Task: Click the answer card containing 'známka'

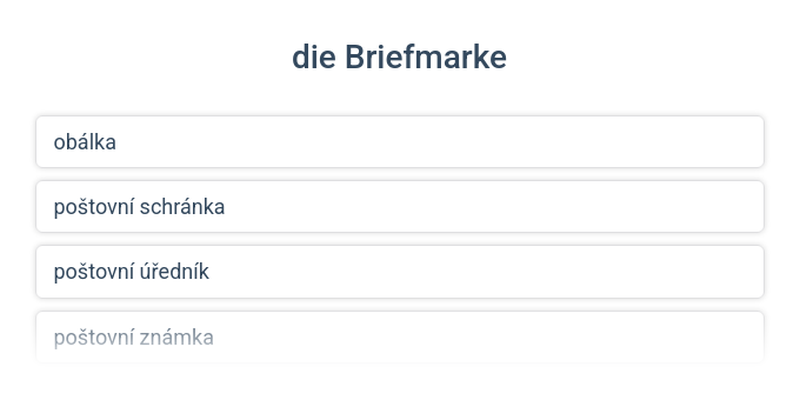Action: tap(400, 337)
